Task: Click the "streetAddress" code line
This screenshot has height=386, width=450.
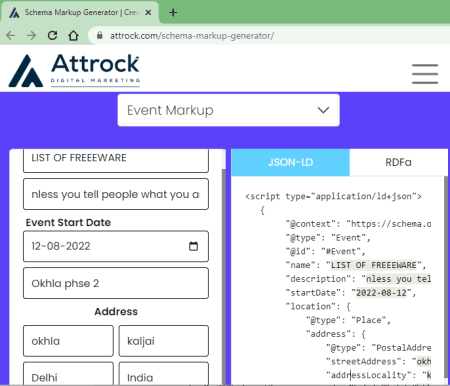Action: coord(379,361)
